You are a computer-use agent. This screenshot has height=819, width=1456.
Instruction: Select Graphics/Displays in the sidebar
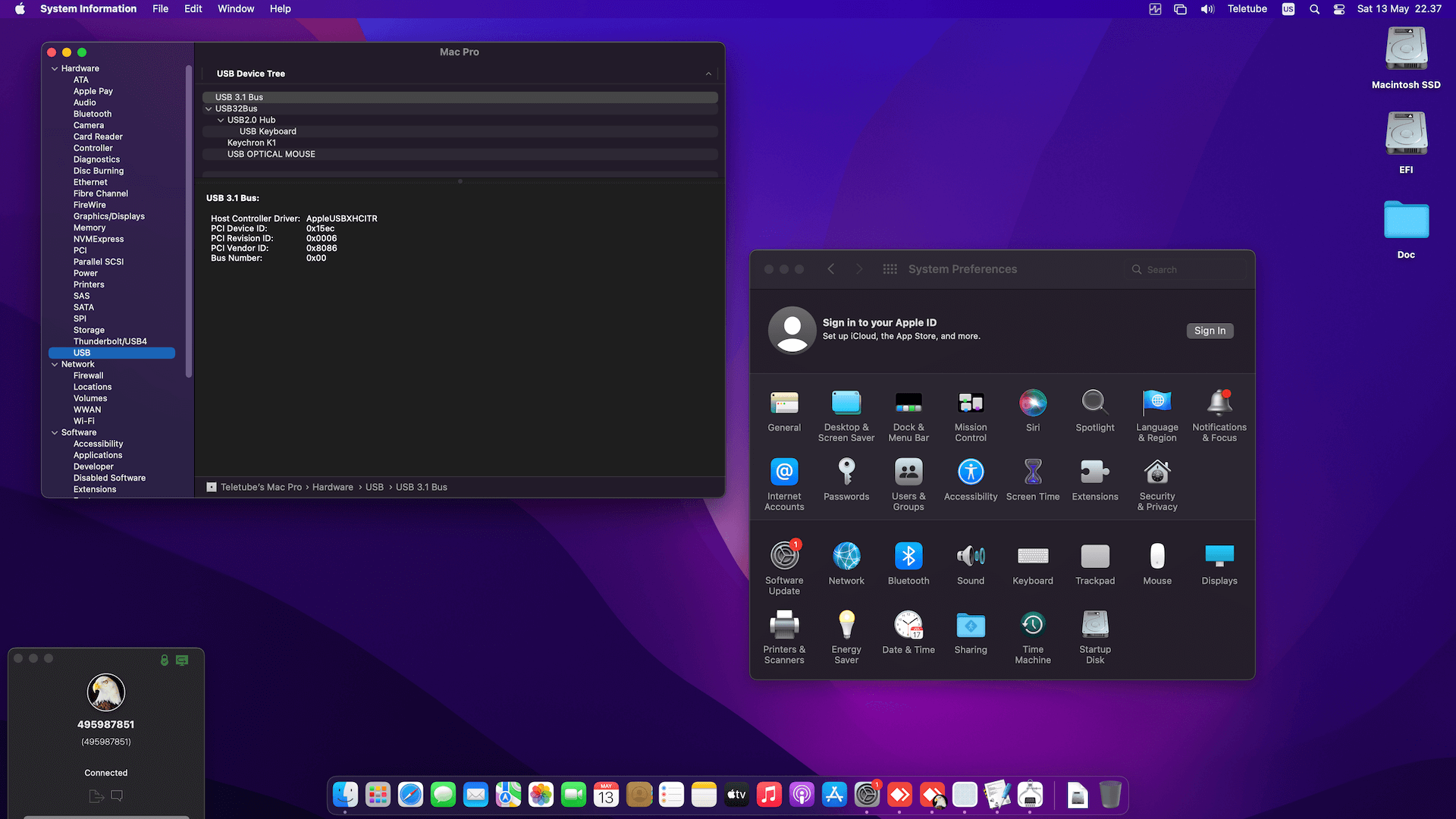[x=108, y=216]
